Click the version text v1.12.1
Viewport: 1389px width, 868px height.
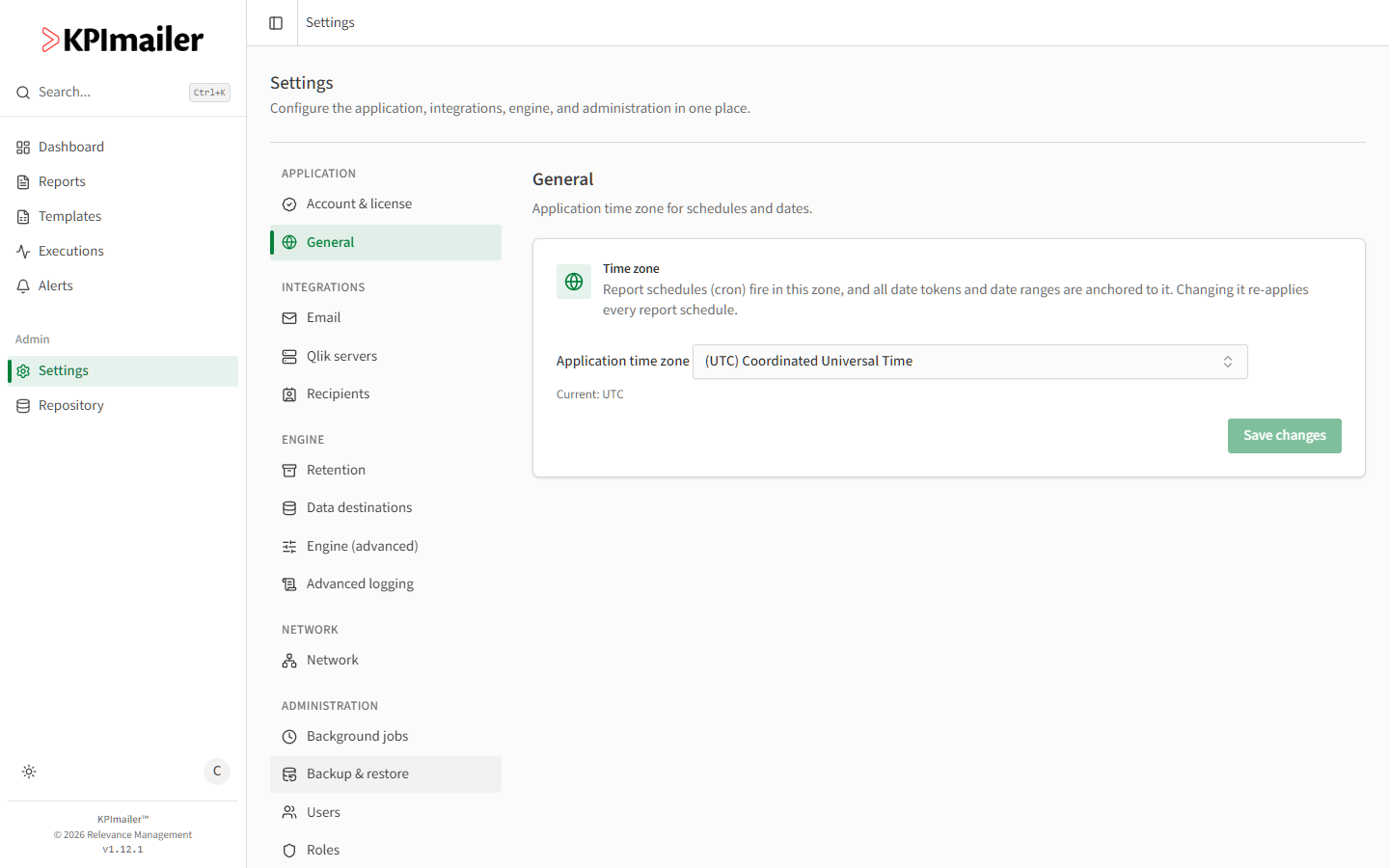click(x=123, y=850)
